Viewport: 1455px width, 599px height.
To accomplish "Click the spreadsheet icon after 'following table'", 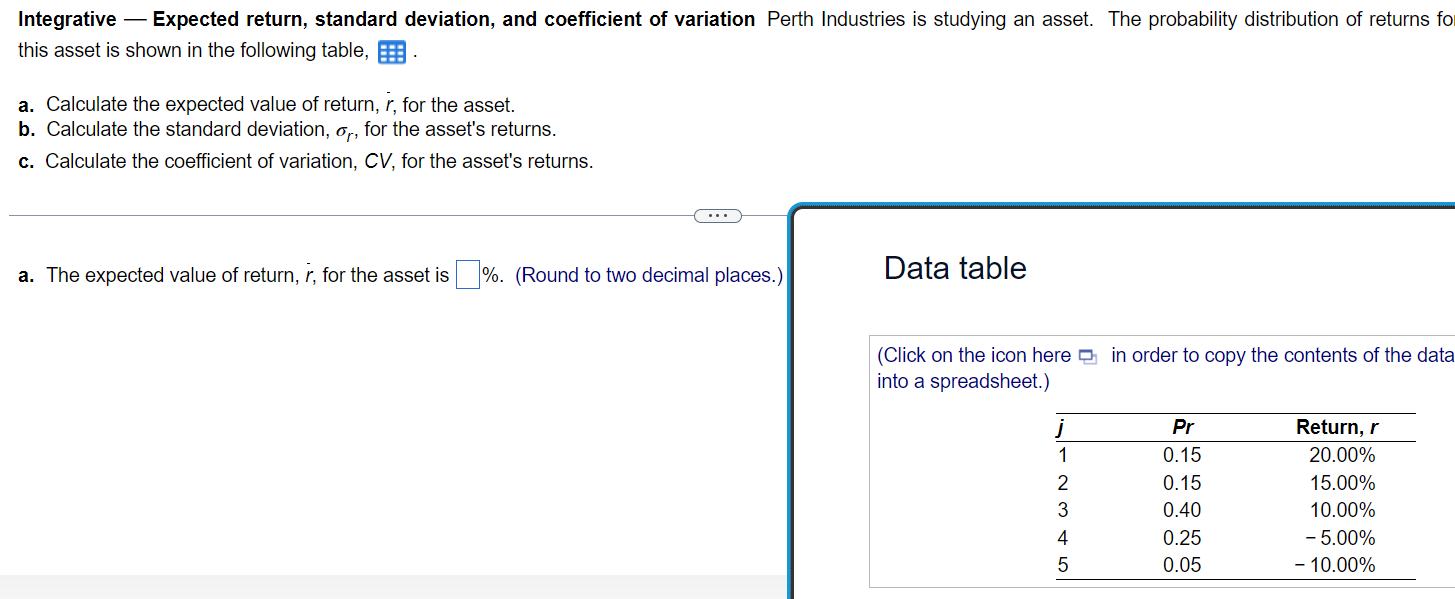I will tap(390, 51).
